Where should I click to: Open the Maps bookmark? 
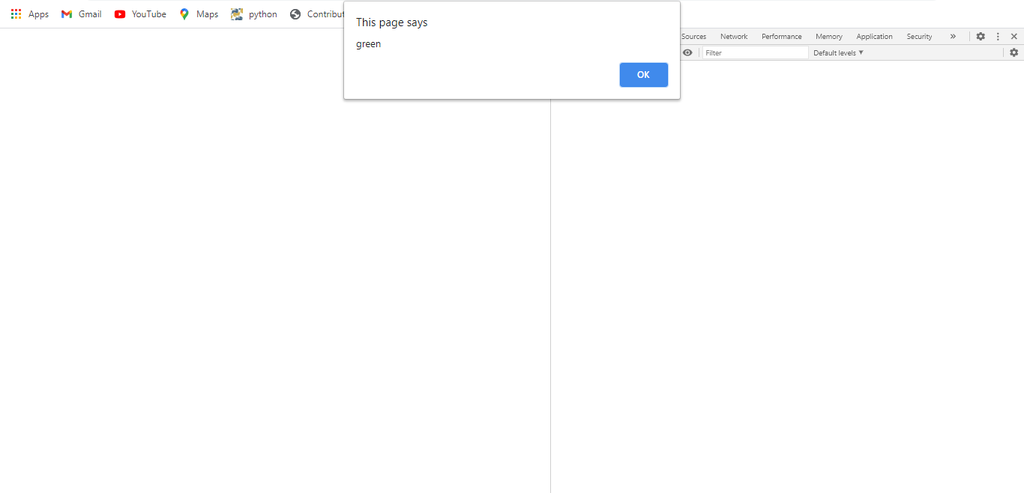(198, 14)
